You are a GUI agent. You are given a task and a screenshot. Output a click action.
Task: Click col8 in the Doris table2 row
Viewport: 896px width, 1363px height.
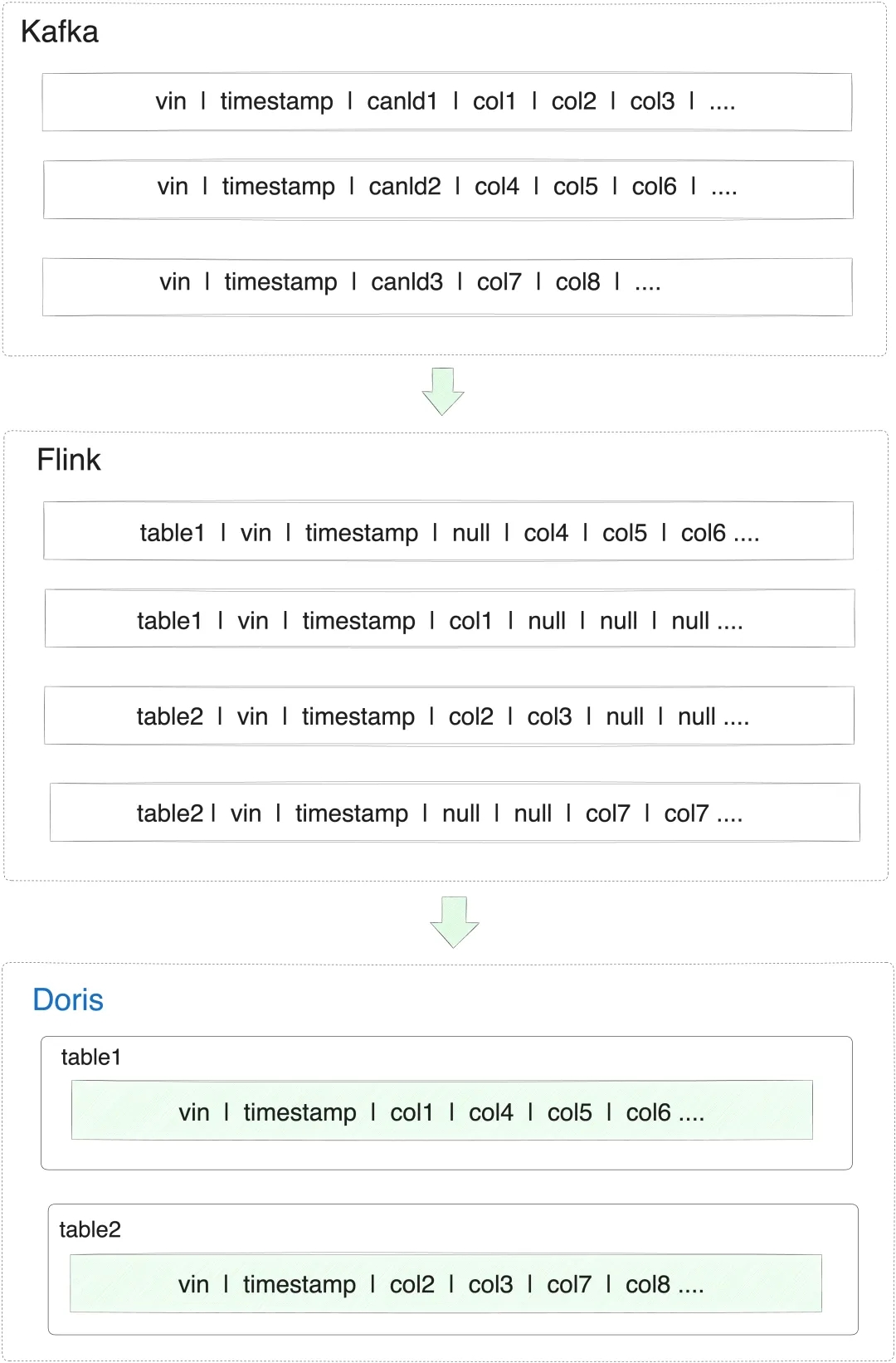[x=648, y=1284]
